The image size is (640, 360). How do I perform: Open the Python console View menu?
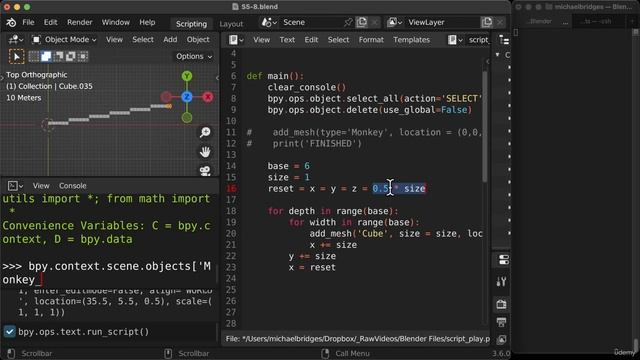coord(41,186)
